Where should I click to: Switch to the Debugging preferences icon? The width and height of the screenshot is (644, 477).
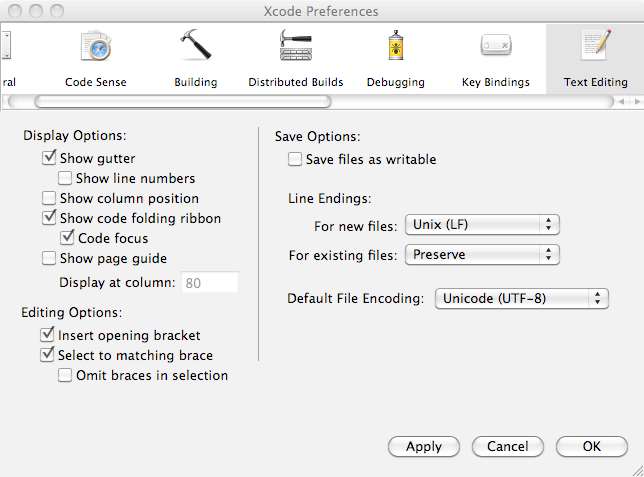(x=396, y=47)
